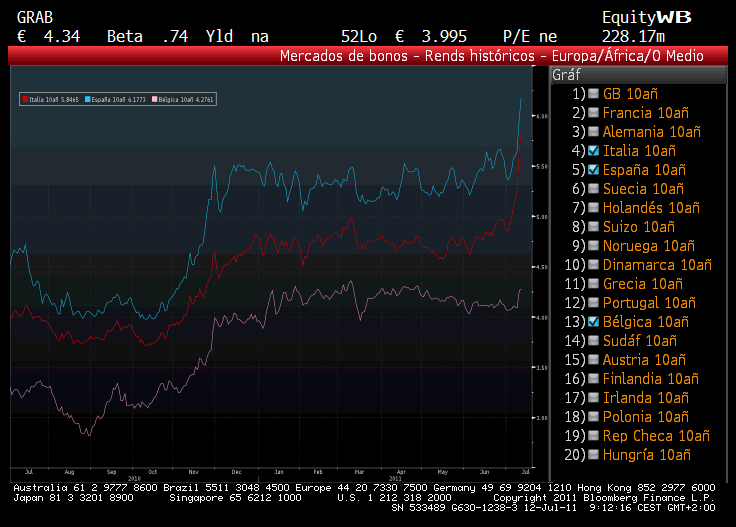Choose the Polonia 10añ label
The height and width of the screenshot is (527, 736).
[645, 417]
